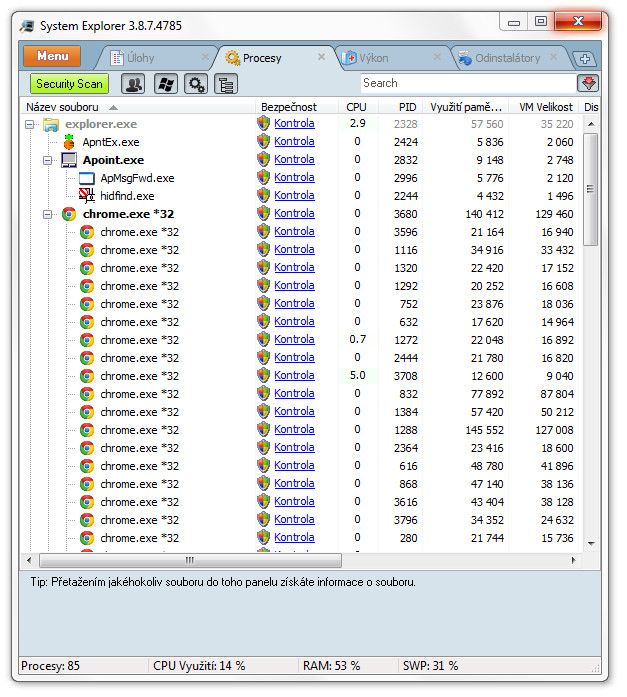The image size is (627, 697).
Task: Select chrome.exe row with PID 2444
Action: point(300,358)
